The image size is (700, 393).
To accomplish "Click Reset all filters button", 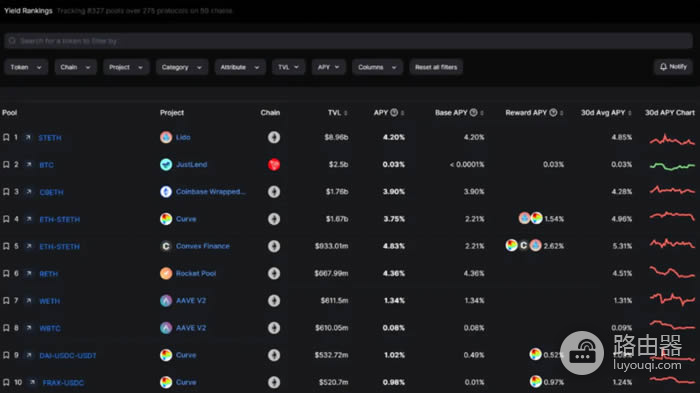I will [x=436, y=67].
